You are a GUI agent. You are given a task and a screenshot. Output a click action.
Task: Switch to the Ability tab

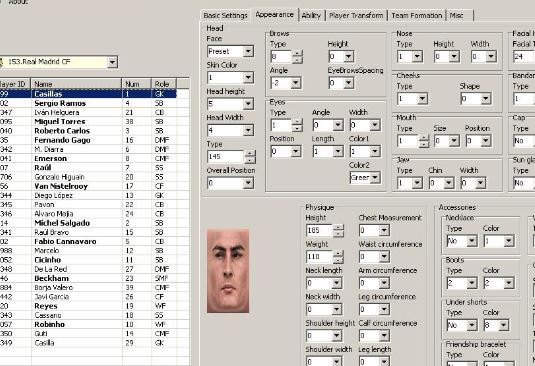coord(311,16)
